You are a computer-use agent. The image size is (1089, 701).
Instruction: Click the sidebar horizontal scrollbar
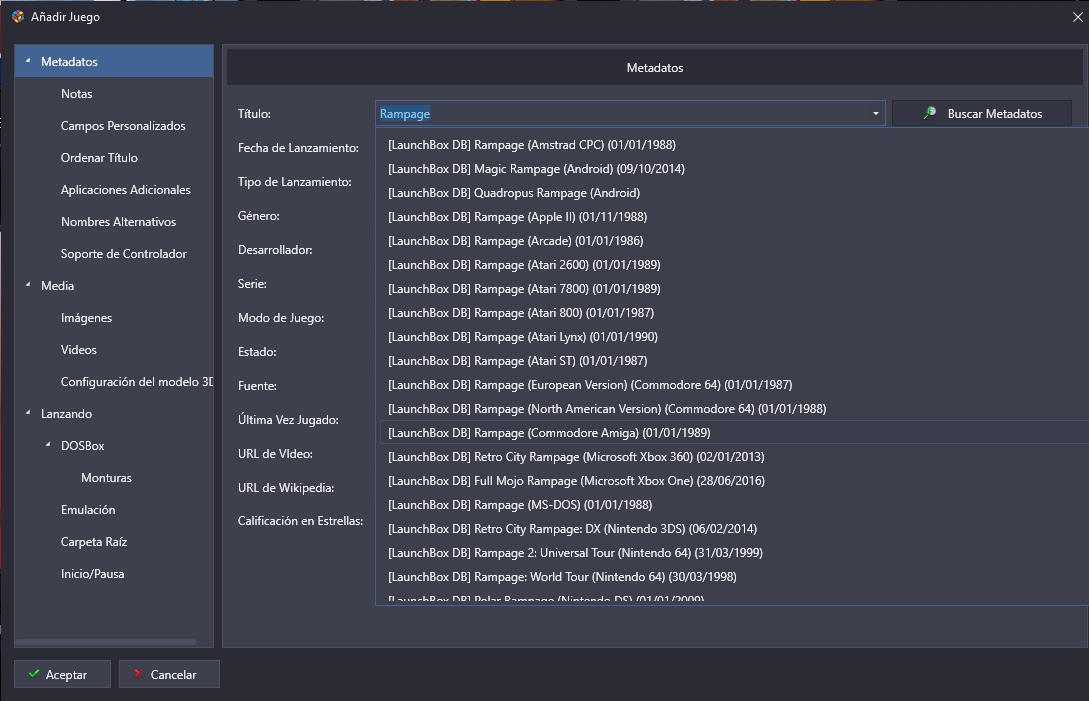(106, 641)
